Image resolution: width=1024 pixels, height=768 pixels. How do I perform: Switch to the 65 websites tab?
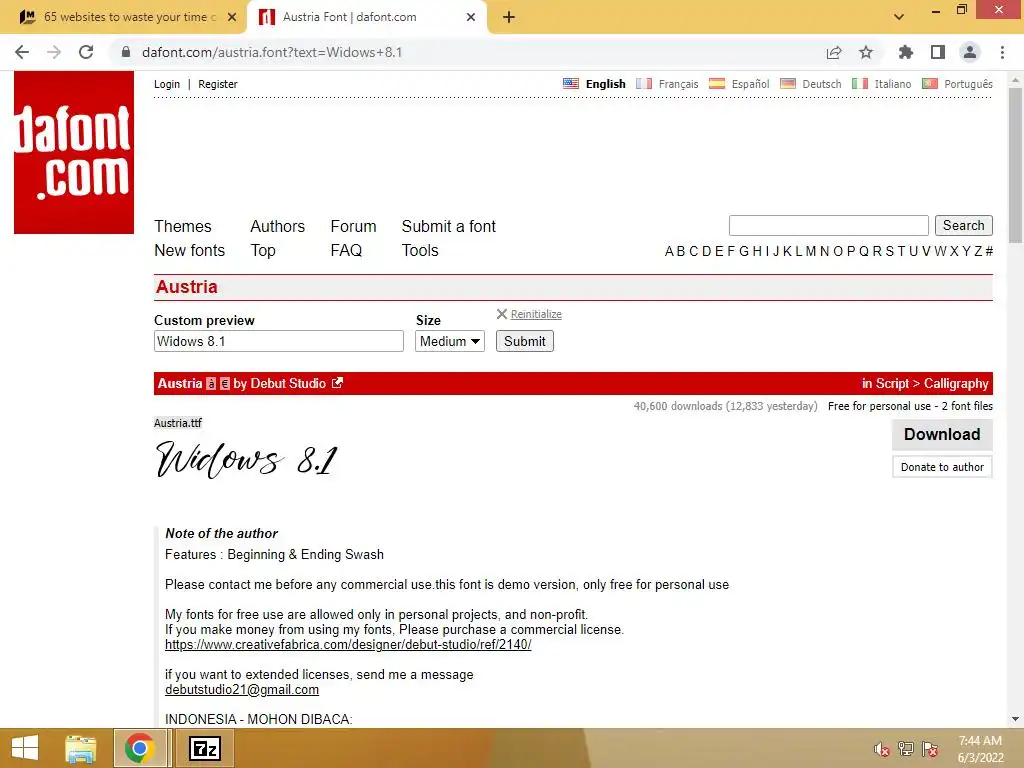pyautogui.click(x=123, y=17)
